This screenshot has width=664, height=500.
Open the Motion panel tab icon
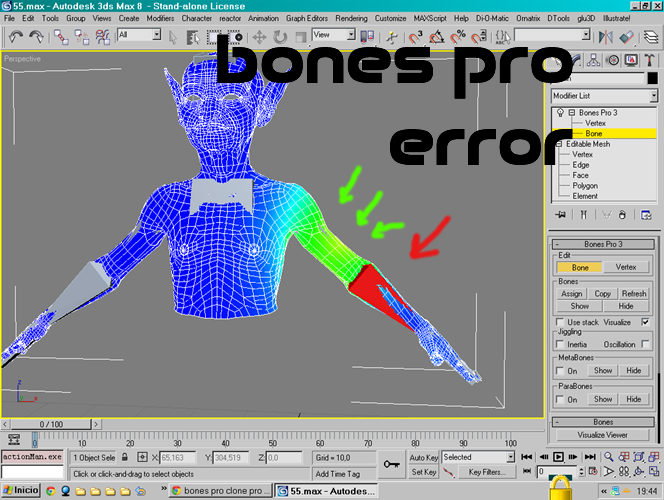[612, 61]
